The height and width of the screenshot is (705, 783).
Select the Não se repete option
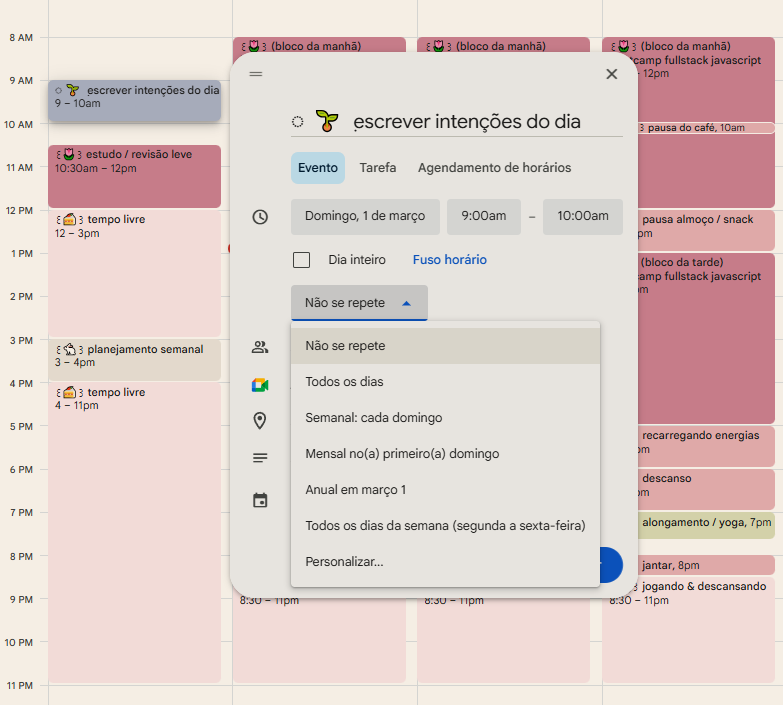point(445,346)
